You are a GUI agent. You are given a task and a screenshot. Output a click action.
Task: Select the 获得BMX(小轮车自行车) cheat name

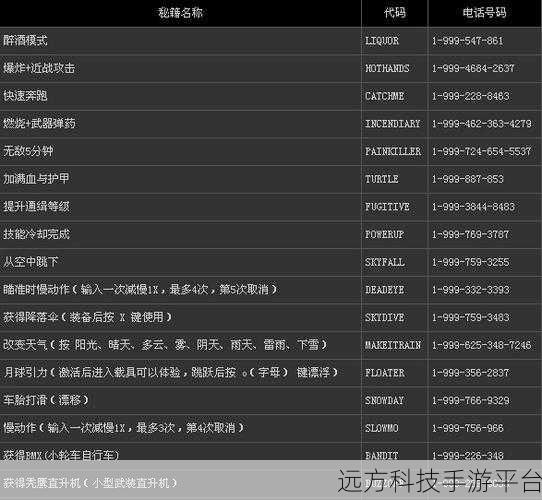(x=61, y=455)
